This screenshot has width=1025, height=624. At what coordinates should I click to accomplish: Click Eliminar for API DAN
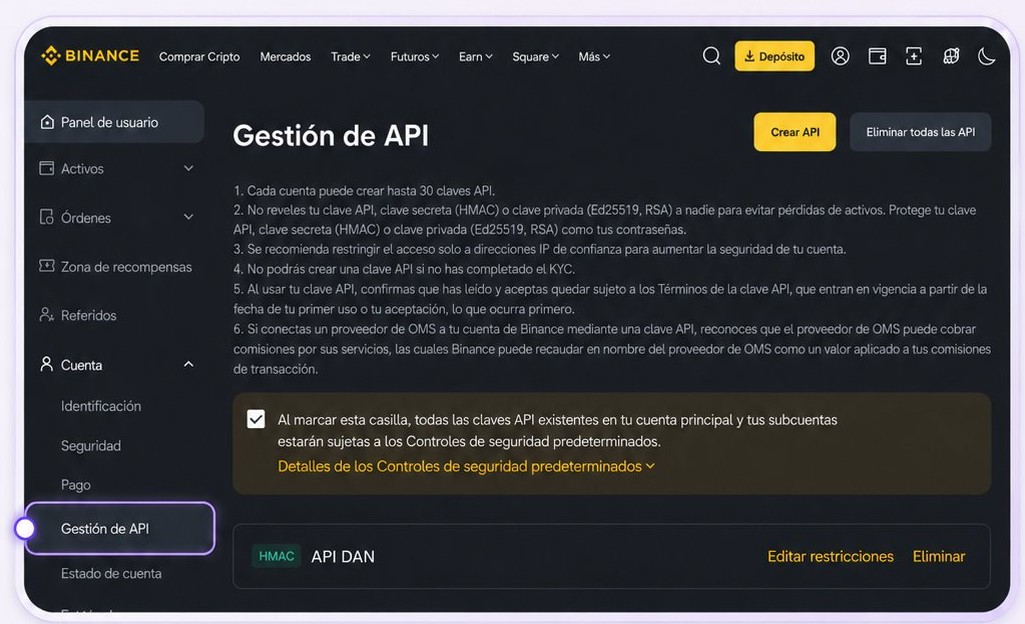point(939,556)
